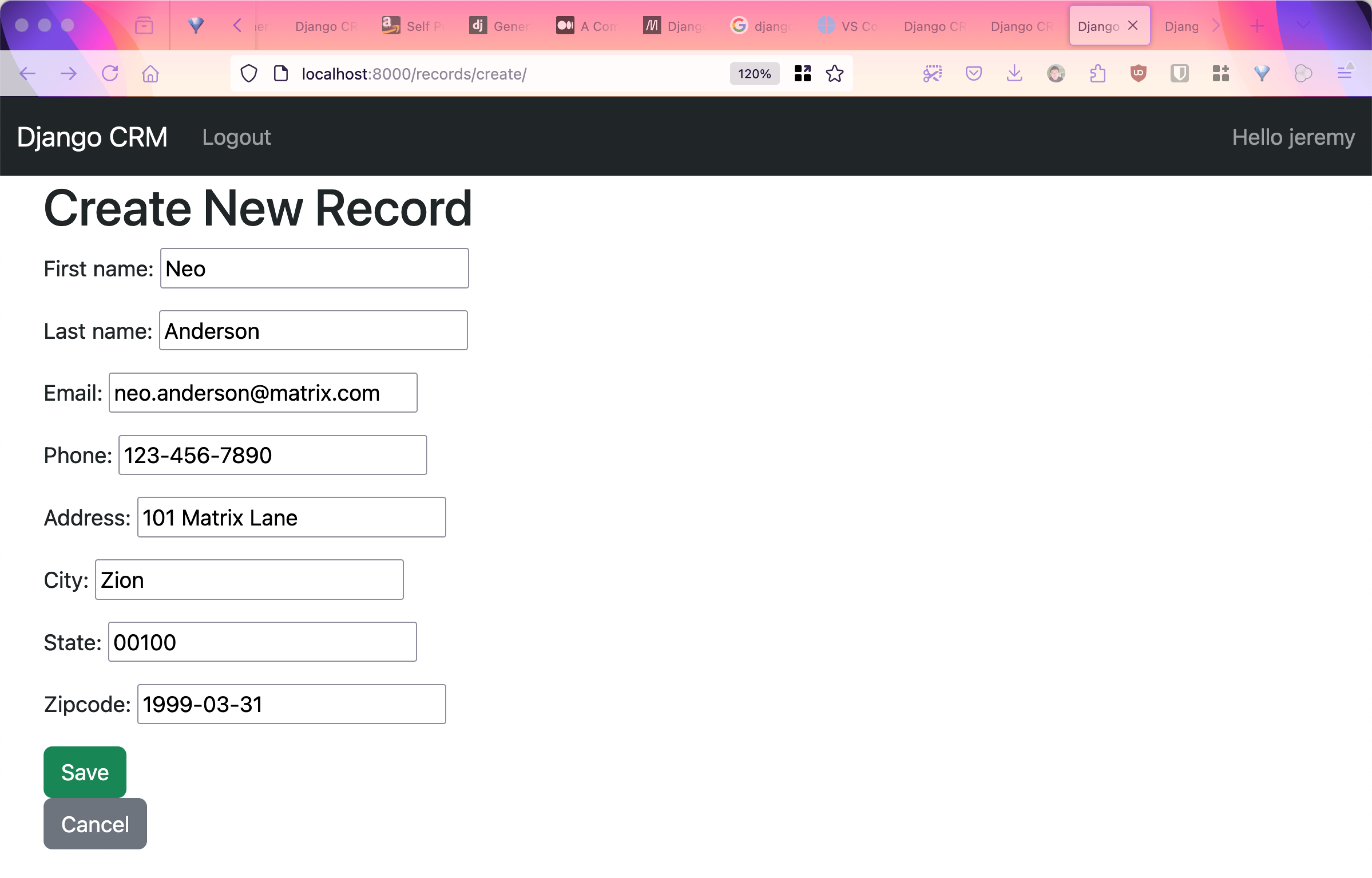Reload the current page
The image size is (1372, 878).
coord(109,74)
